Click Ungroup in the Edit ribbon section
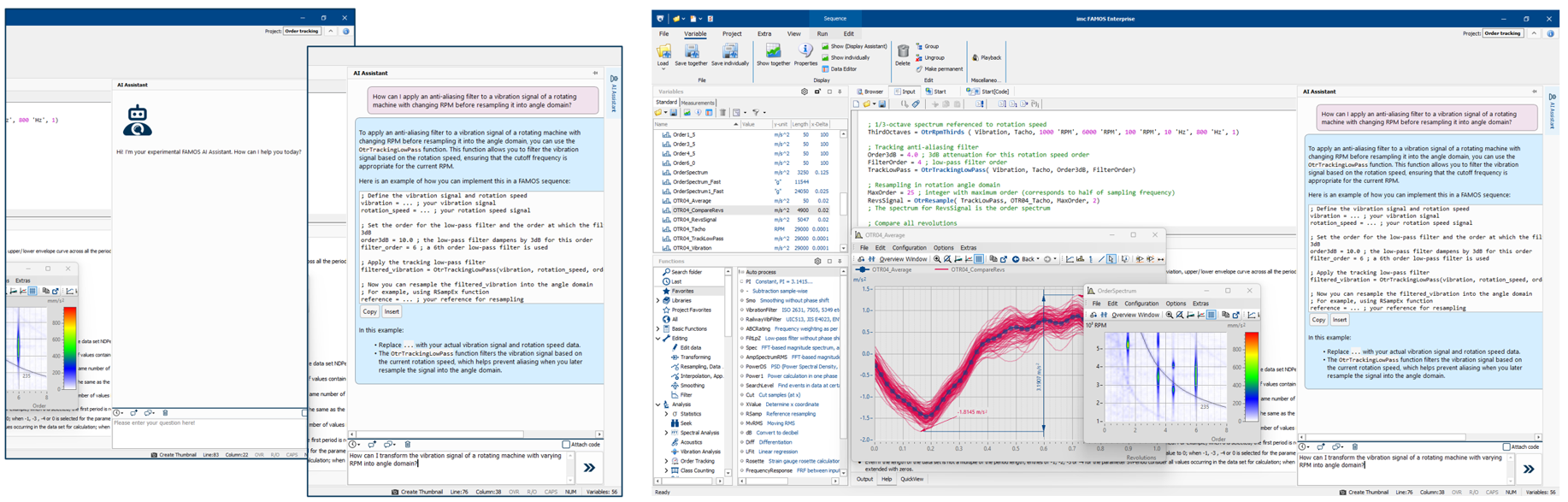Screen dimensions: 1568x502 click(x=930, y=57)
